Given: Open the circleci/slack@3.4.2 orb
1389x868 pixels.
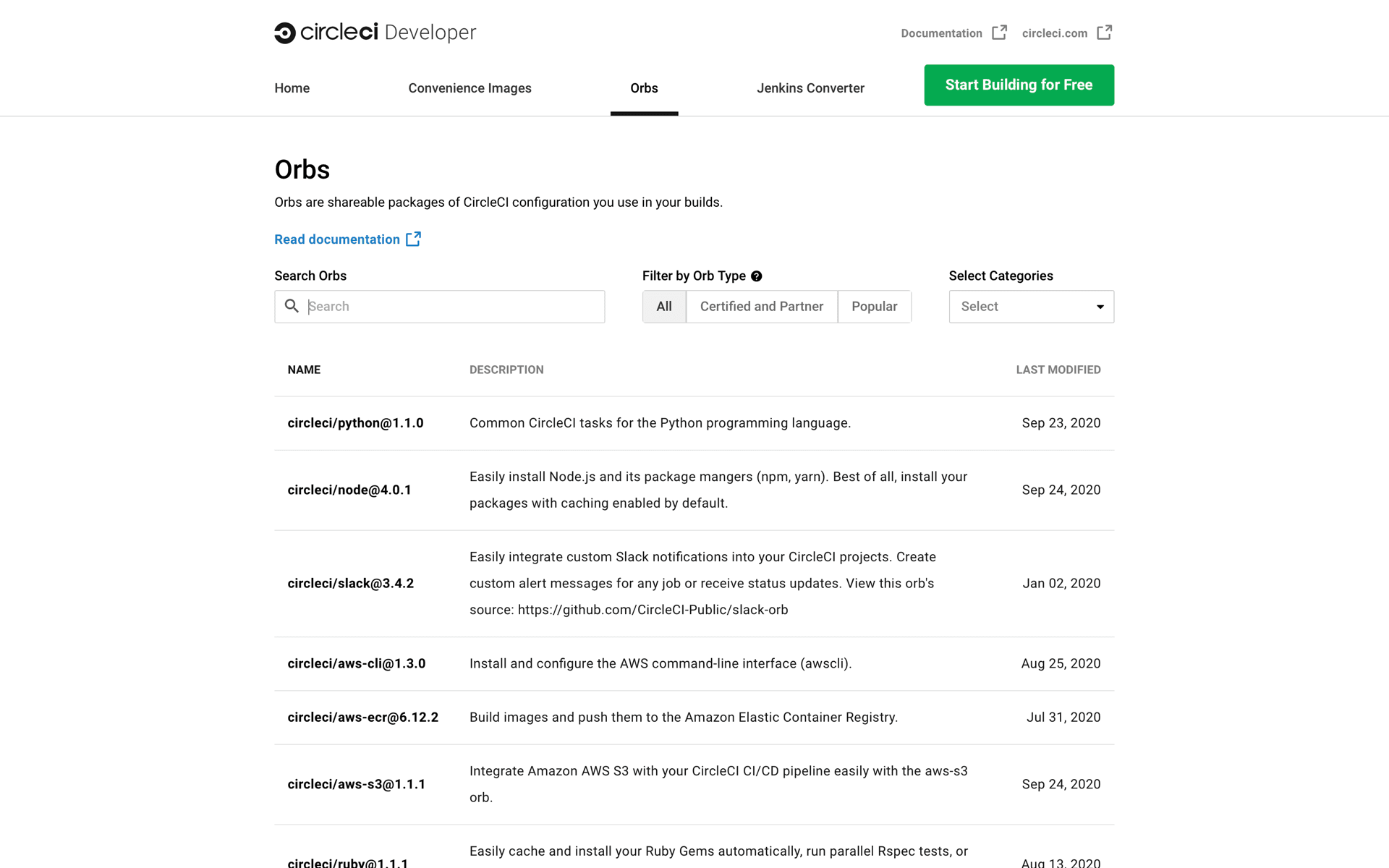Looking at the screenshot, I should [x=351, y=583].
